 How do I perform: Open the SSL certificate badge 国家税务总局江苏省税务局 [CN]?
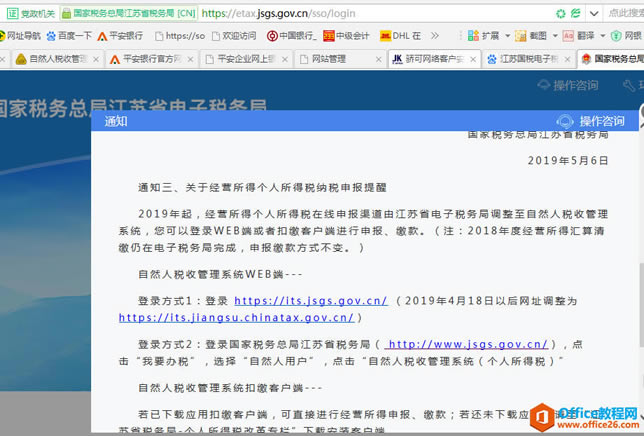click(129, 14)
